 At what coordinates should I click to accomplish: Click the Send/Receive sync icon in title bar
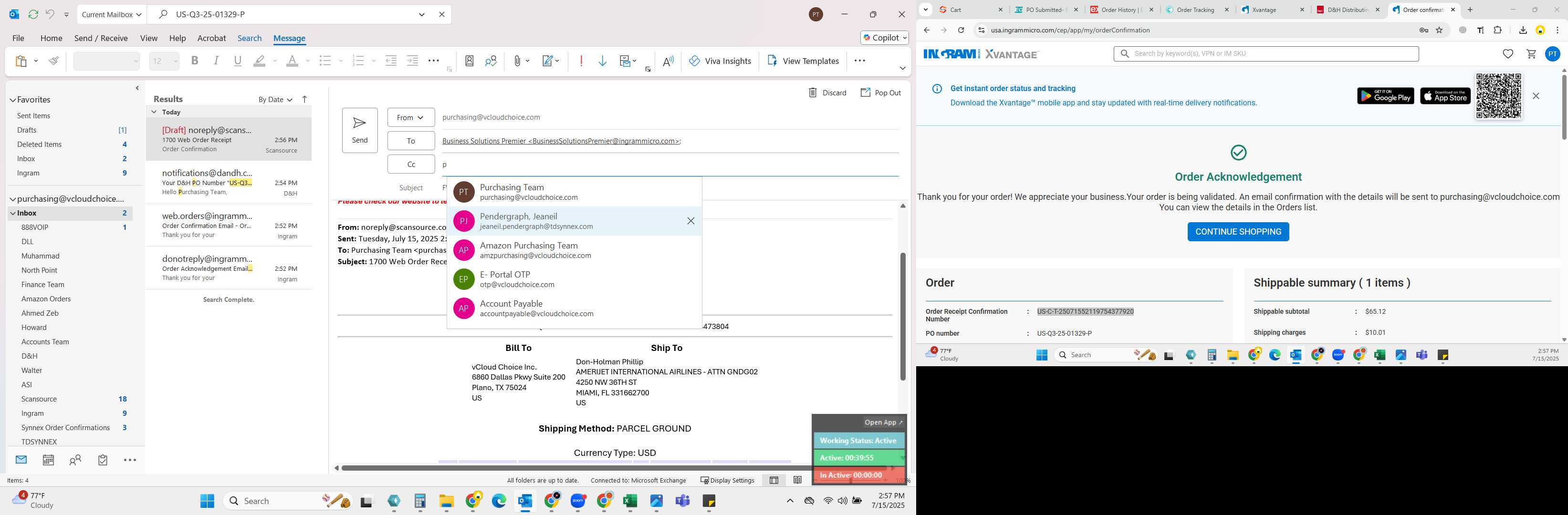tap(33, 14)
